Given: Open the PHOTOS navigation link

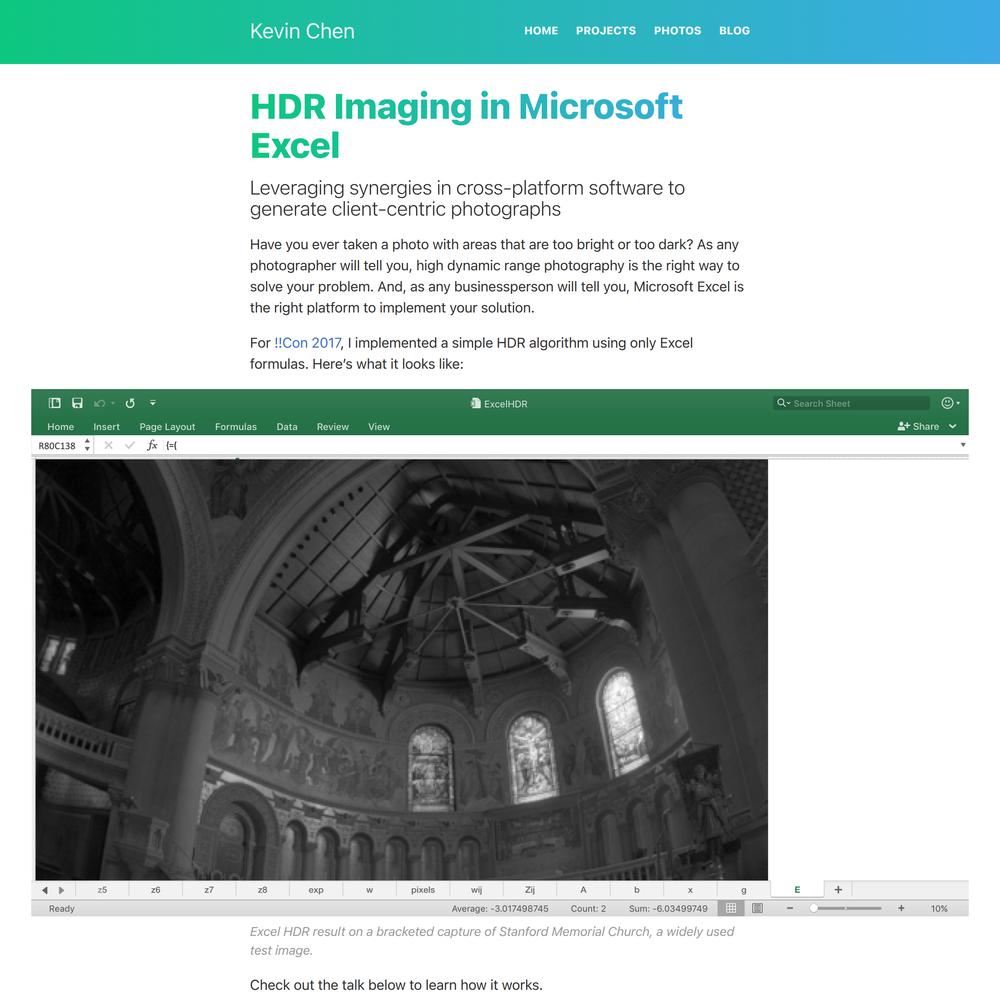Looking at the screenshot, I should (677, 31).
